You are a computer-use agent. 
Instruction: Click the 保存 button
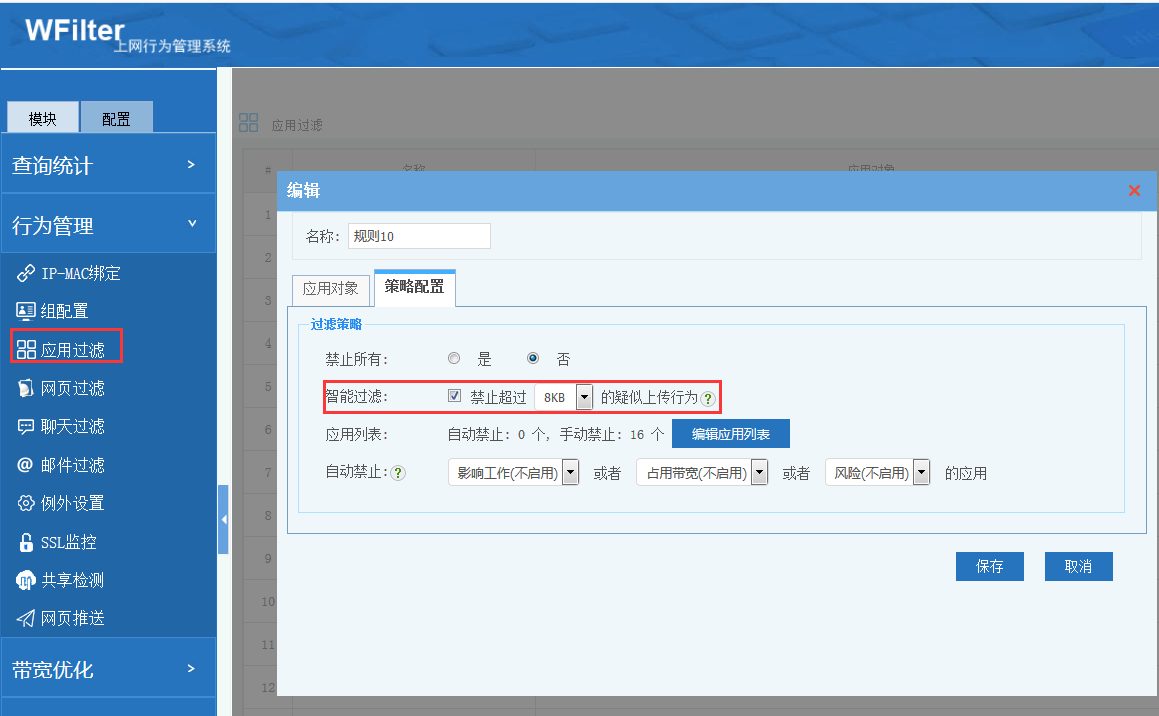(989, 566)
